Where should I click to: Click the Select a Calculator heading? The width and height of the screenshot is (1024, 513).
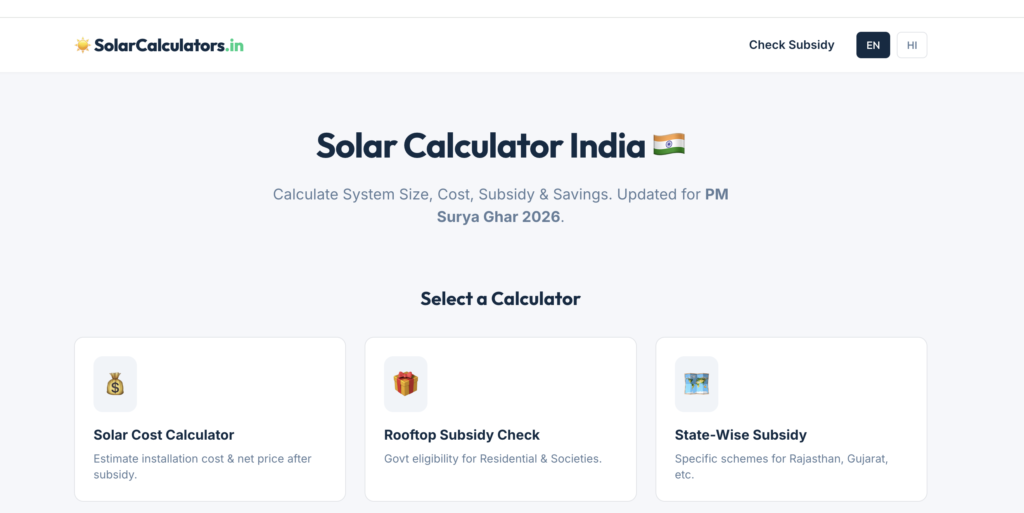point(500,298)
